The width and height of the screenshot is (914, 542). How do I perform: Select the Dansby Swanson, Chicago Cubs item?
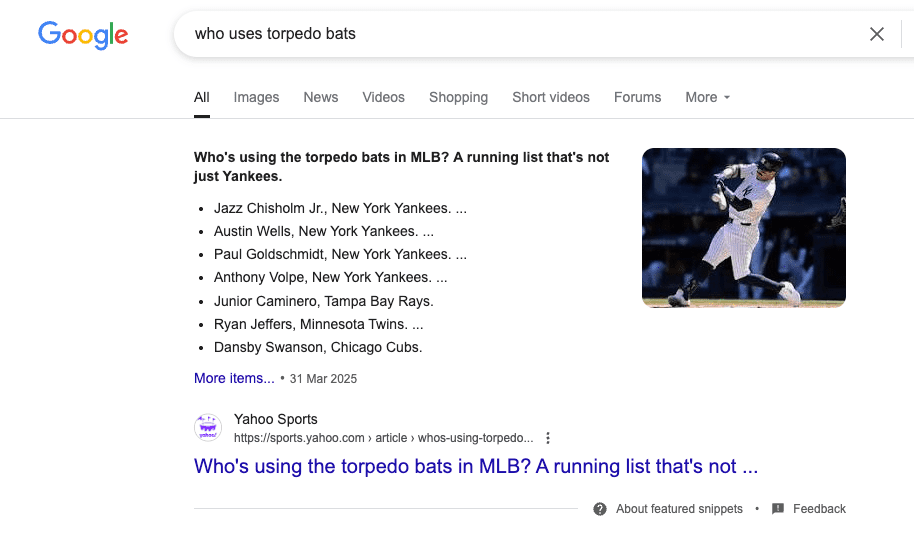pyautogui.click(x=318, y=347)
